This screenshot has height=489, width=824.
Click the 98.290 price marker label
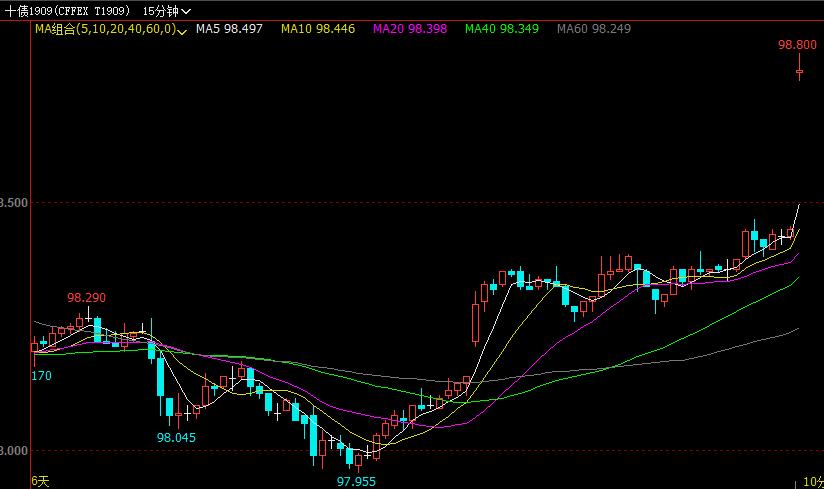86,297
